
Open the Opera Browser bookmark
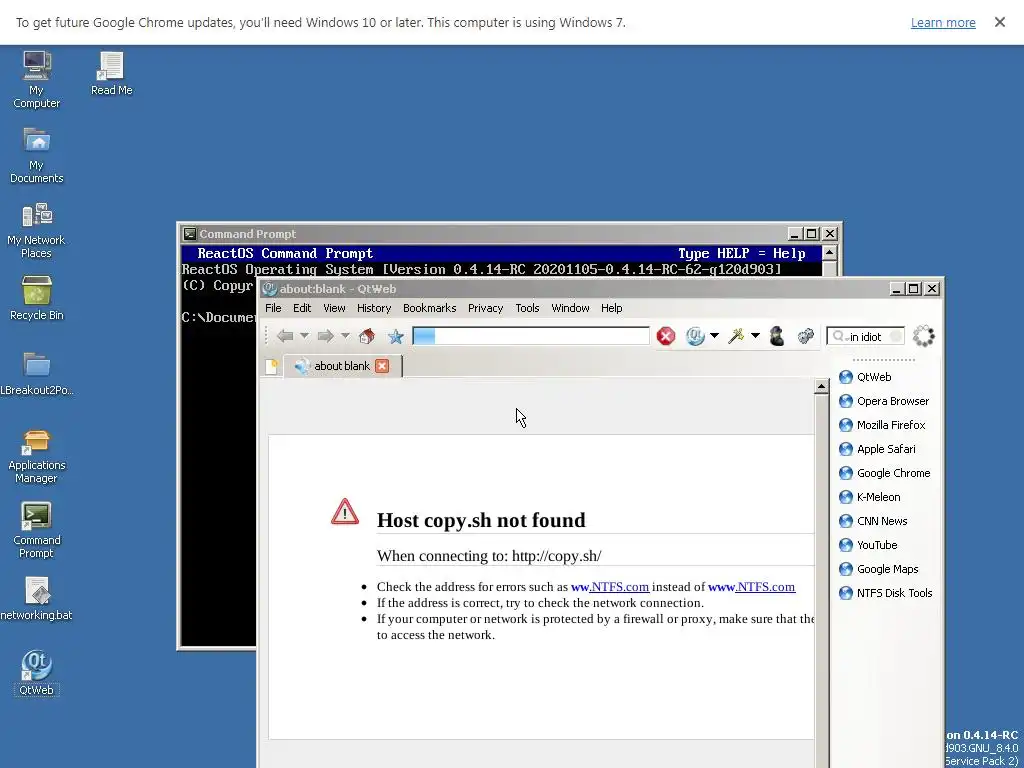(x=884, y=401)
